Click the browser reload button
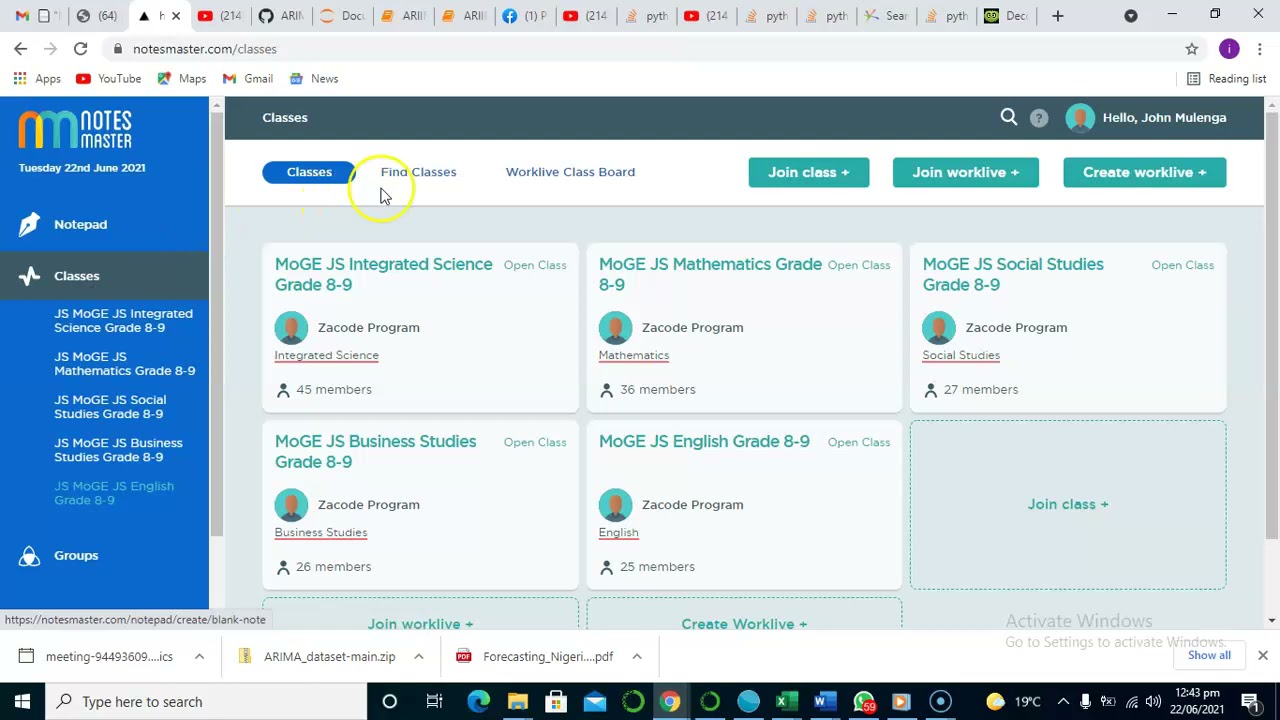This screenshot has height=720, width=1280. (80, 48)
